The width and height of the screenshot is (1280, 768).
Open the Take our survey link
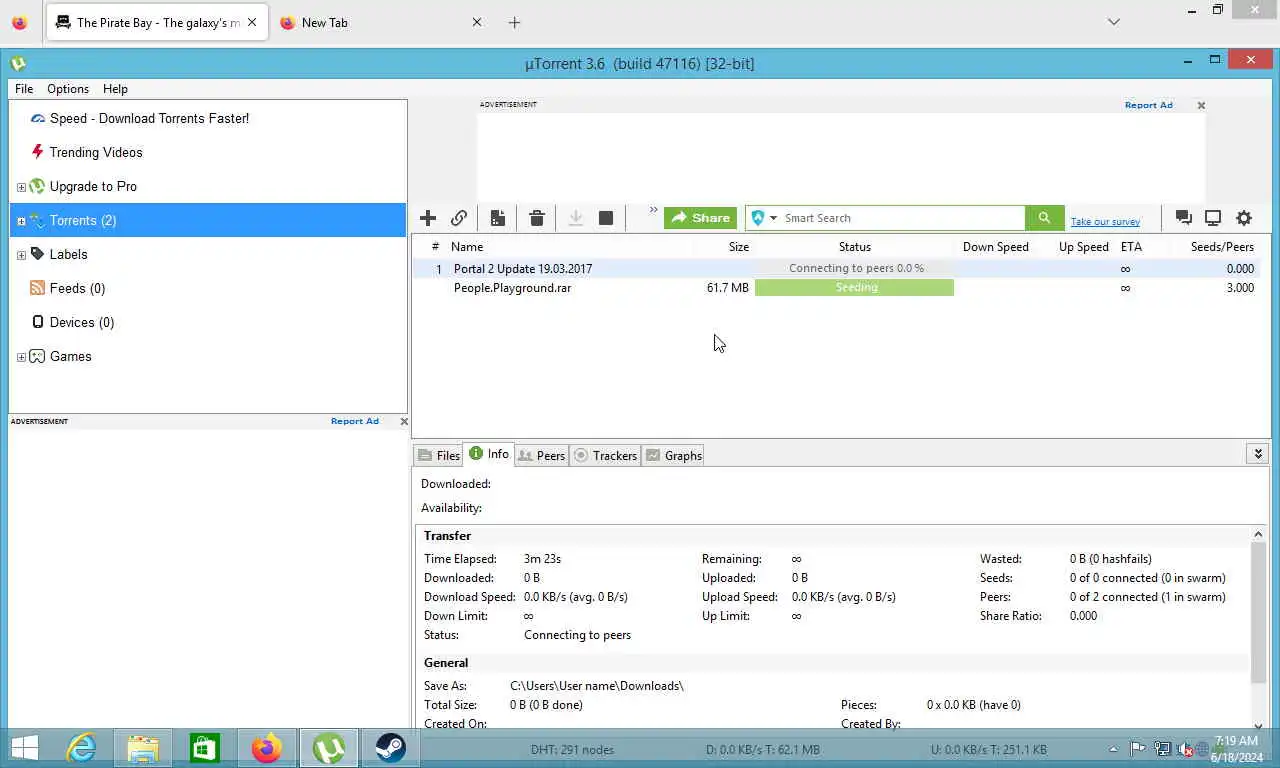coord(1105,222)
